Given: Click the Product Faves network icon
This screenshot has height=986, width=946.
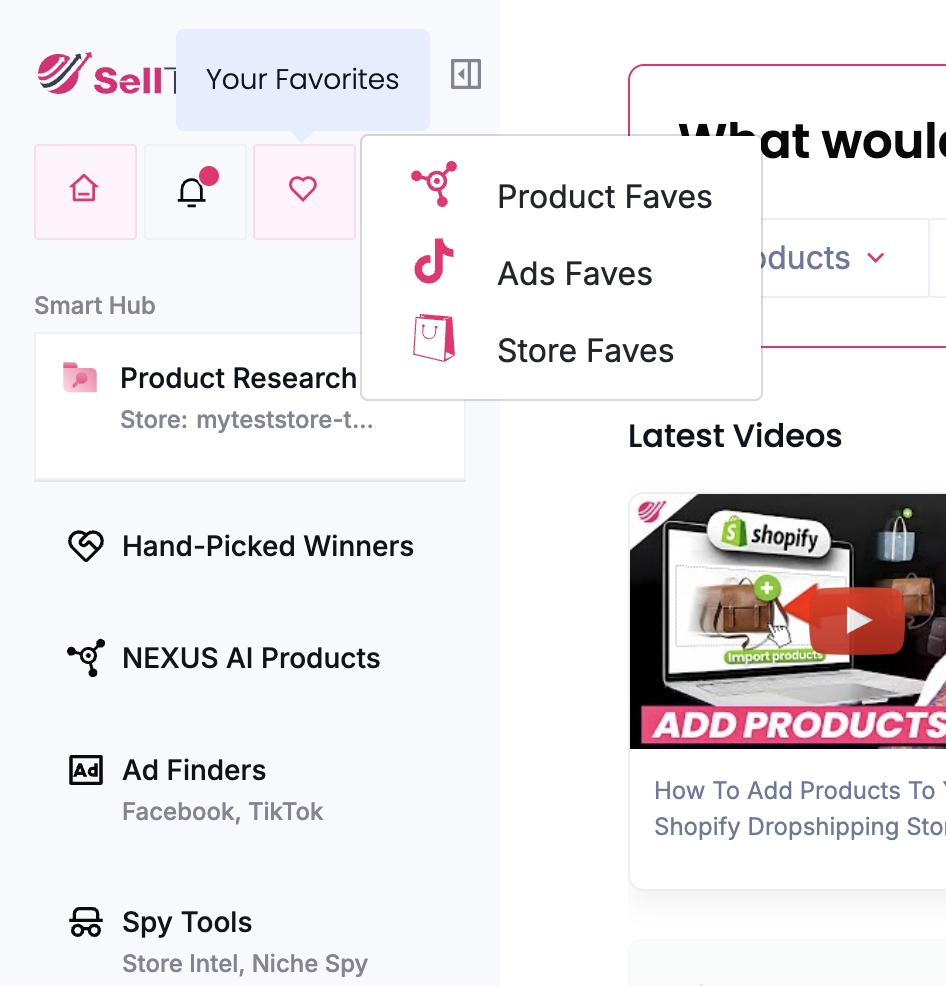Looking at the screenshot, I should coord(434,184).
